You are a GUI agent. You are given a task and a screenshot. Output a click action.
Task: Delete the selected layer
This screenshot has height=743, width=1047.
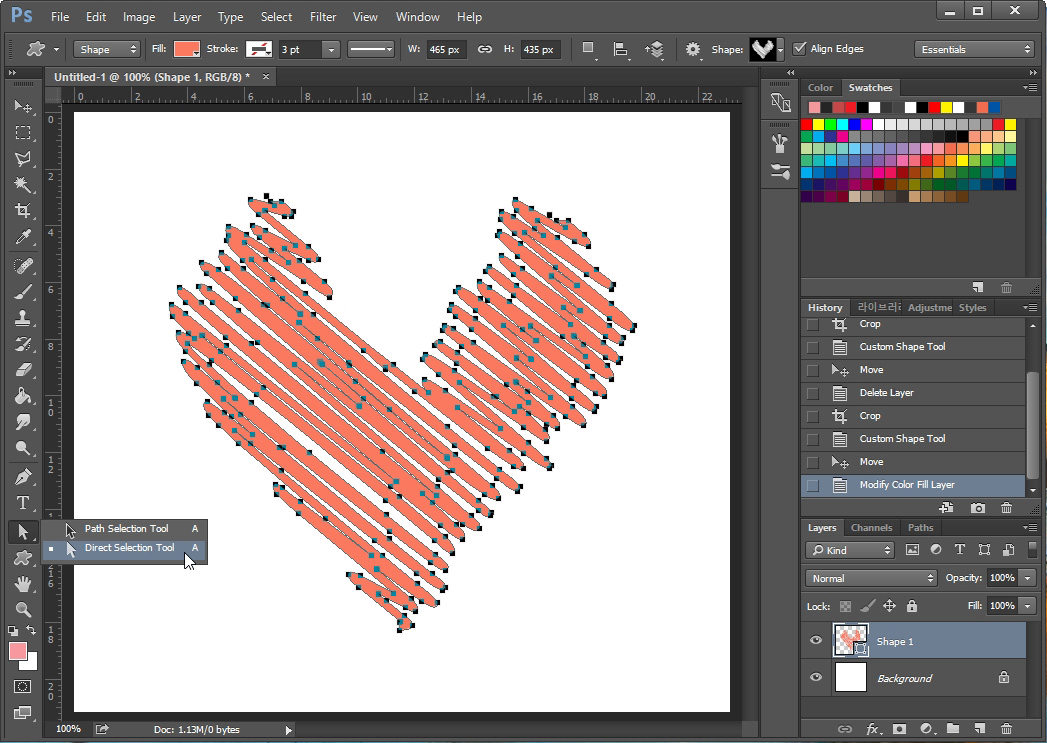pos(1006,729)
